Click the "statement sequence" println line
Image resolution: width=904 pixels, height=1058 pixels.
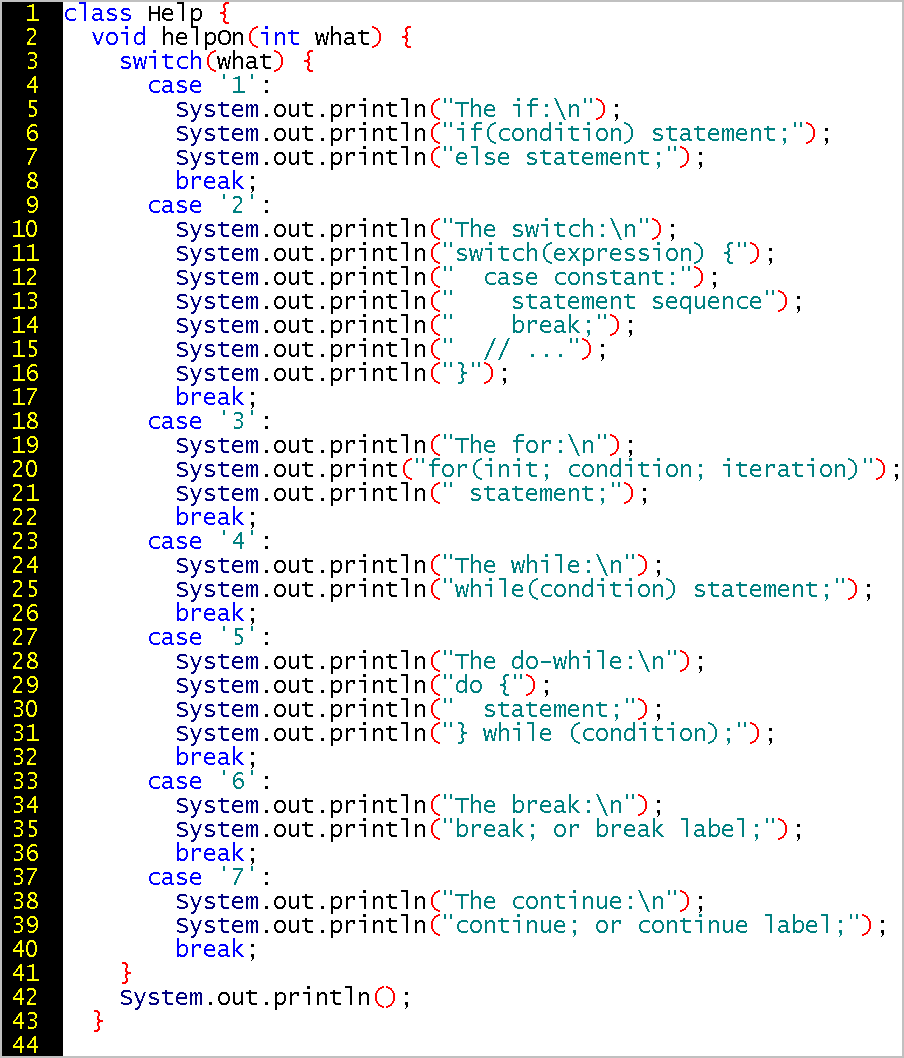(489, 301)
